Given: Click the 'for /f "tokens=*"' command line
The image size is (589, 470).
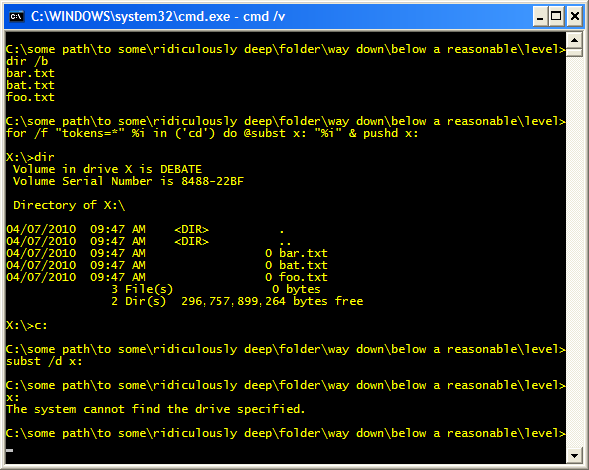Looking at the screenshot, I should click(x=212, y=133).
